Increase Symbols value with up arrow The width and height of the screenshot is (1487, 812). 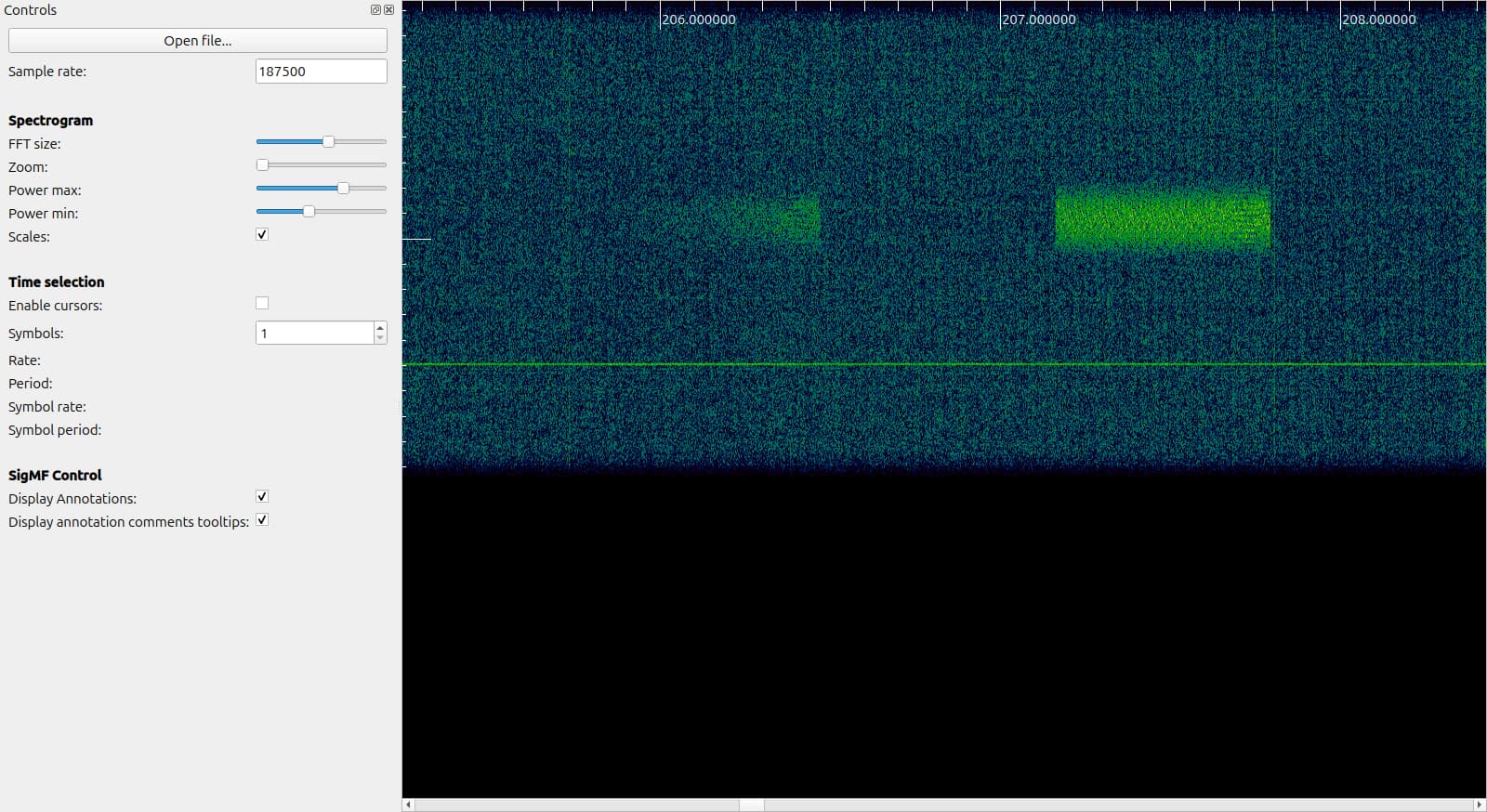coord(380,327)
